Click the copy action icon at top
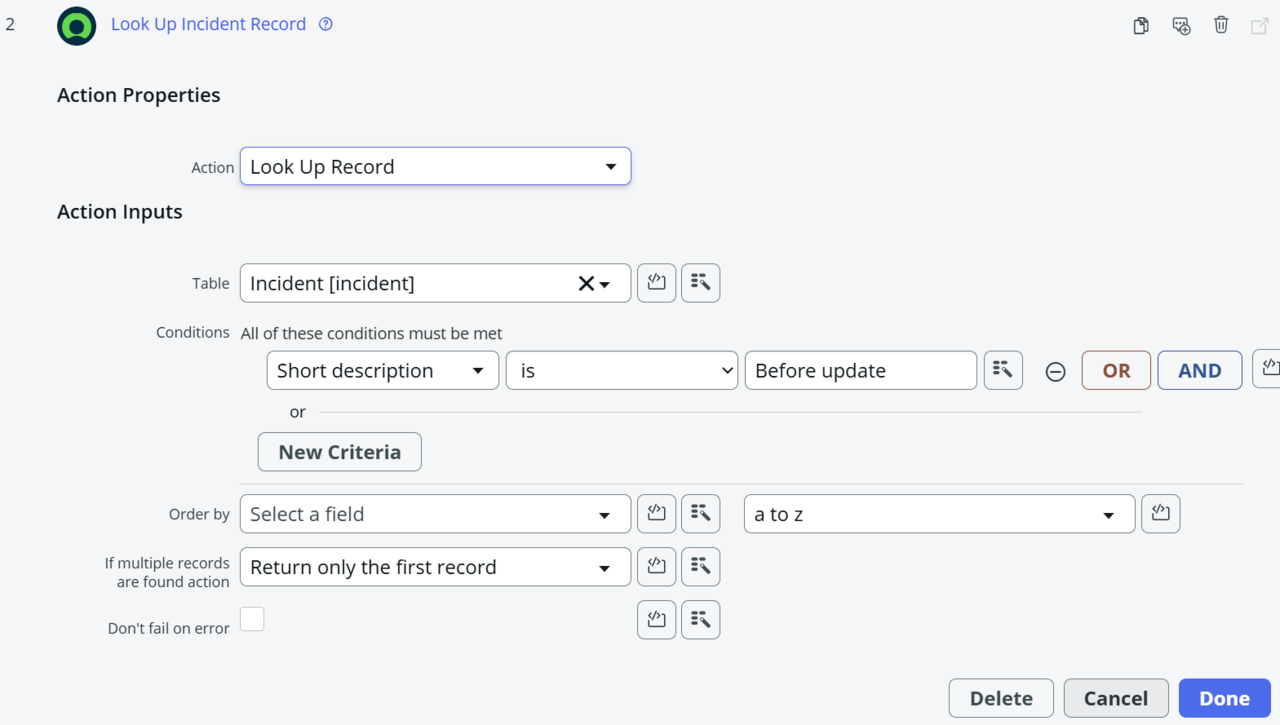Screen dimensions: 1280x725 (x=1140, y=26)
